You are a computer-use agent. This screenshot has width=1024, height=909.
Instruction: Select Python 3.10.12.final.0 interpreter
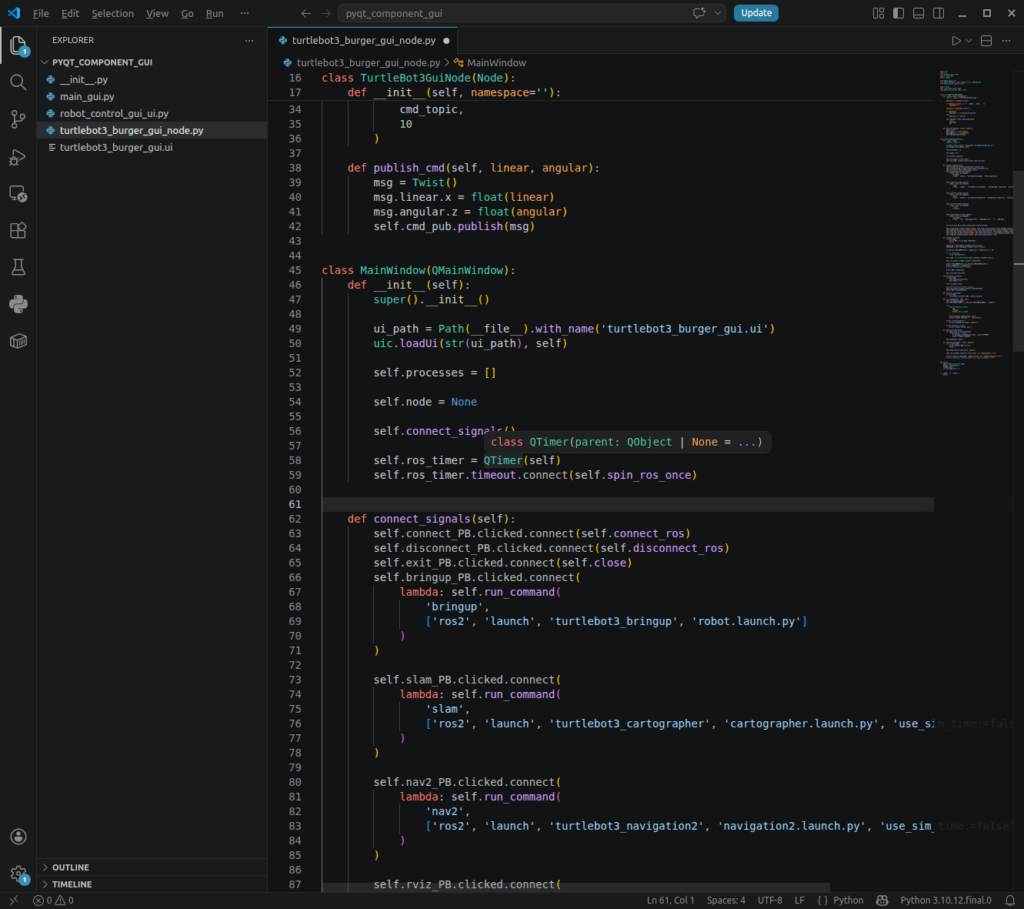[x=946, y=901]
